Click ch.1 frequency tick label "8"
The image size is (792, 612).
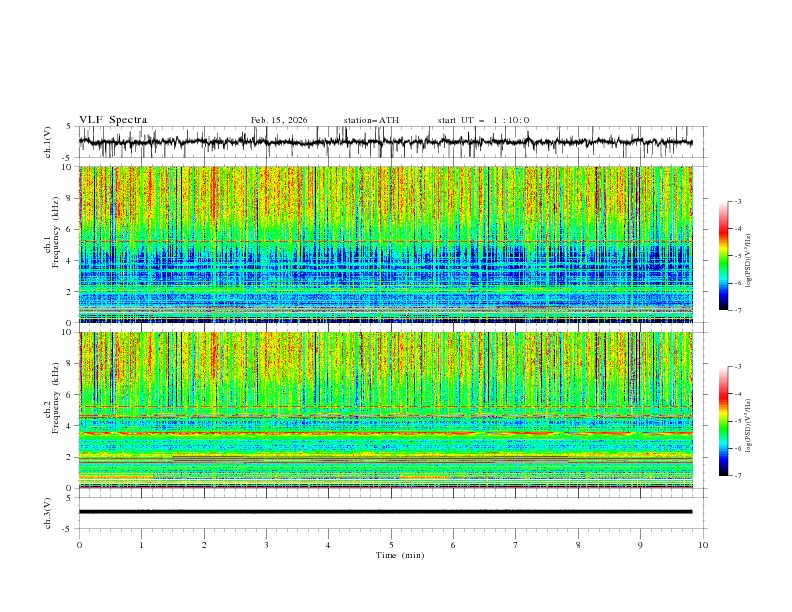click(x=70, y=198)
